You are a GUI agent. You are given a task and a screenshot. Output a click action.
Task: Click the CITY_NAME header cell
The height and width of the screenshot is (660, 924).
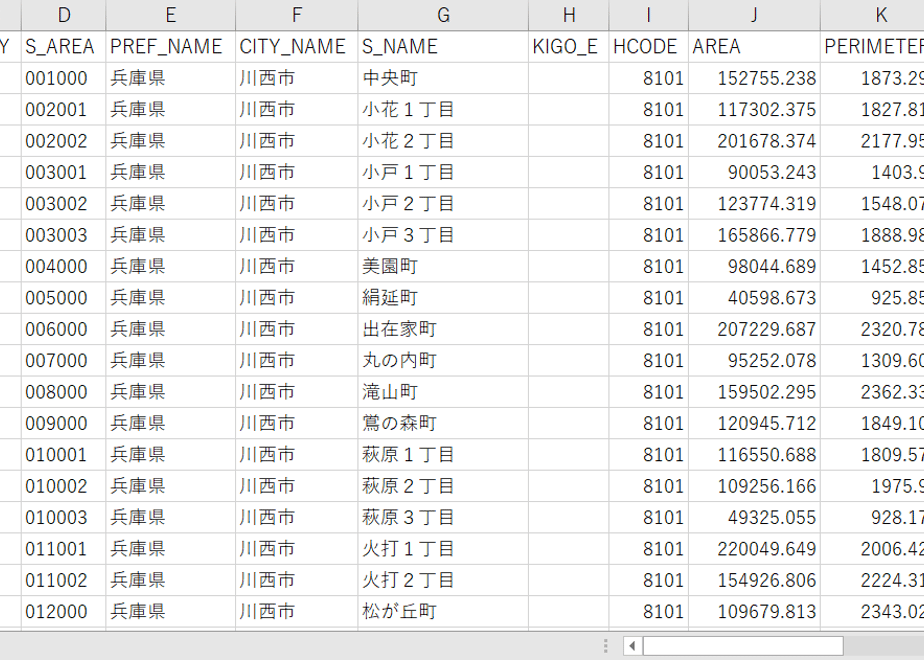296,47
